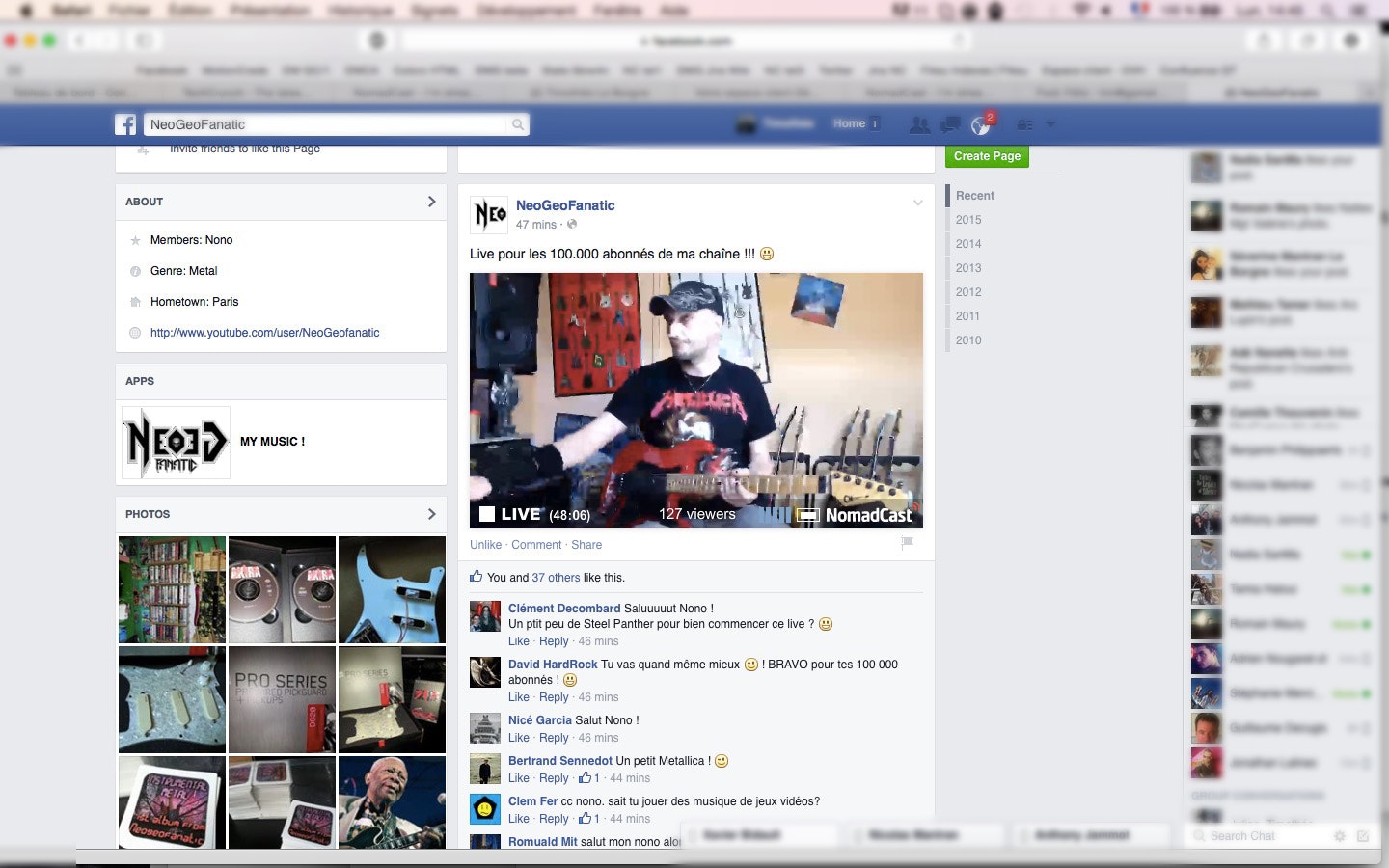Viewport: 1389px width, 868px height.
Task: Jump to 2015 in timeline
Action: click(x=968, y=220)
